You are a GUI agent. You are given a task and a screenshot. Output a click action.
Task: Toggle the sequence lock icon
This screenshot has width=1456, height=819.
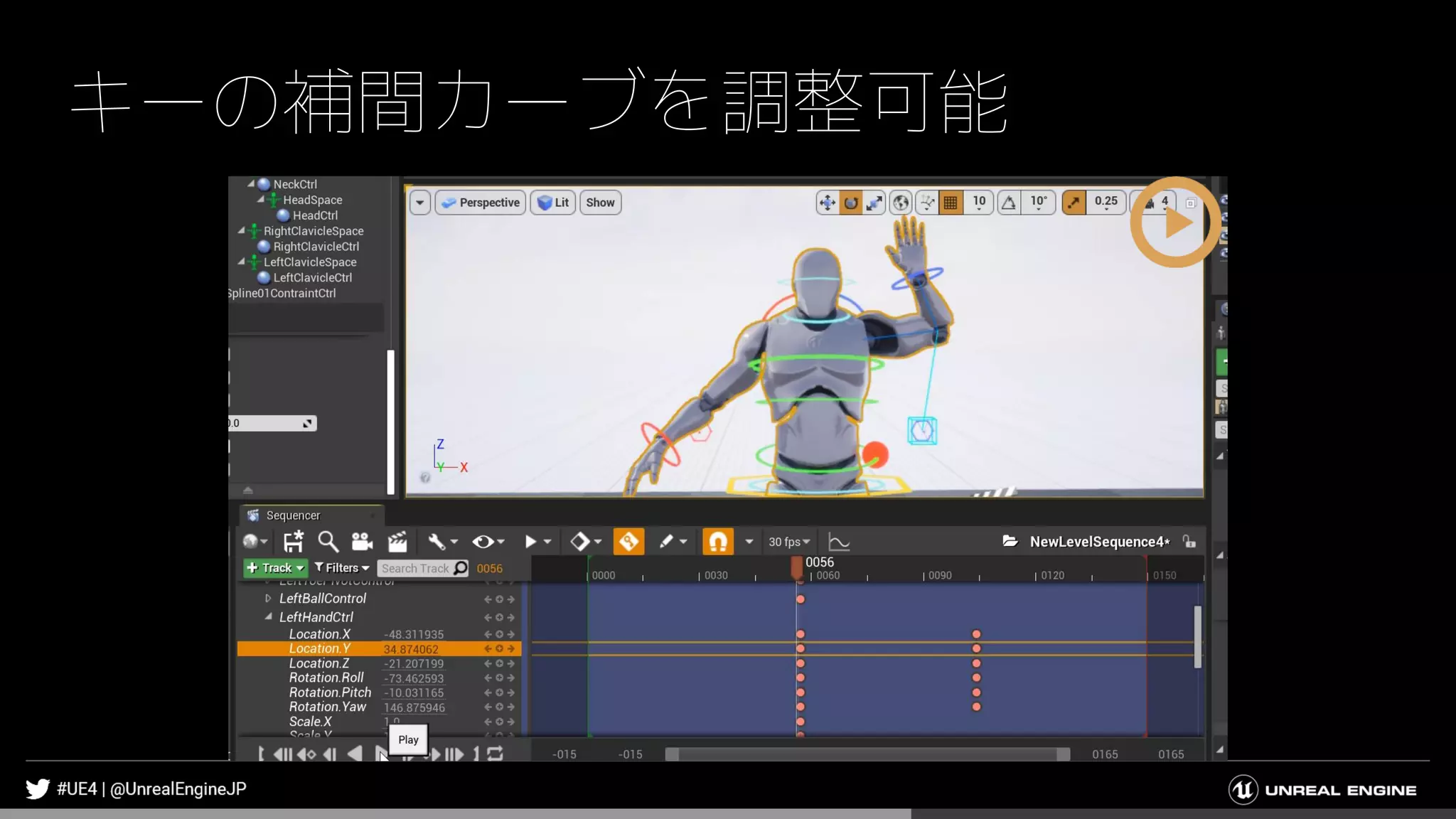click(1189, 541)
